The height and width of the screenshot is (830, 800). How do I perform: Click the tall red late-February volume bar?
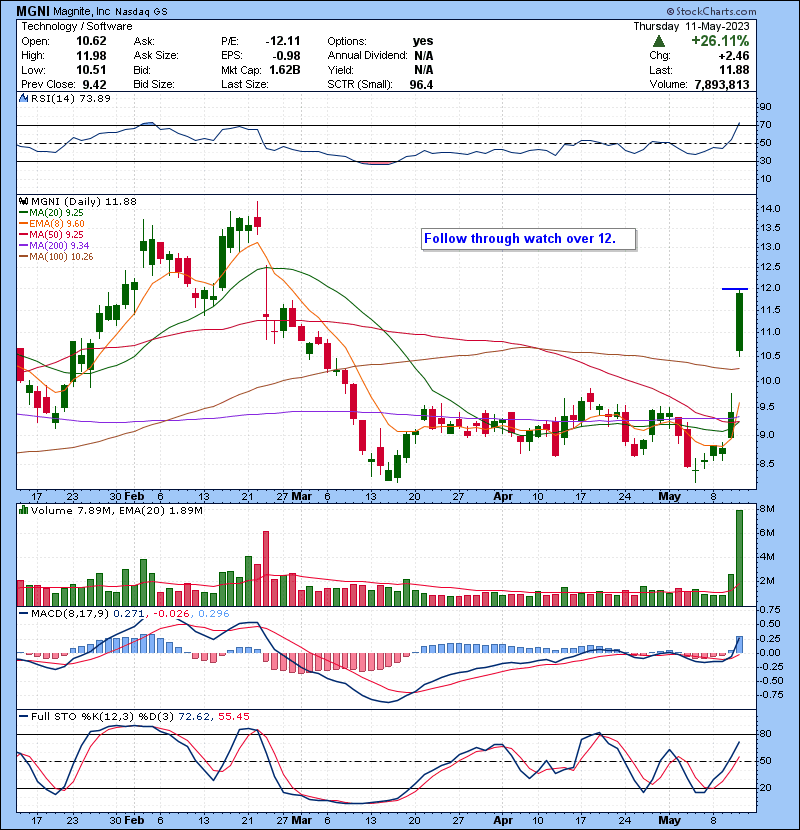[266, 569]
